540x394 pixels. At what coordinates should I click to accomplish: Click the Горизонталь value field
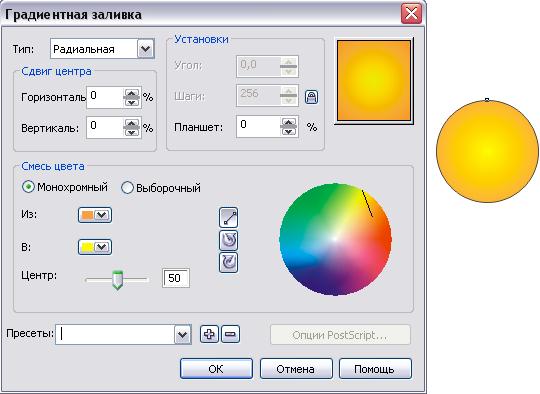[x=105, y=97]
